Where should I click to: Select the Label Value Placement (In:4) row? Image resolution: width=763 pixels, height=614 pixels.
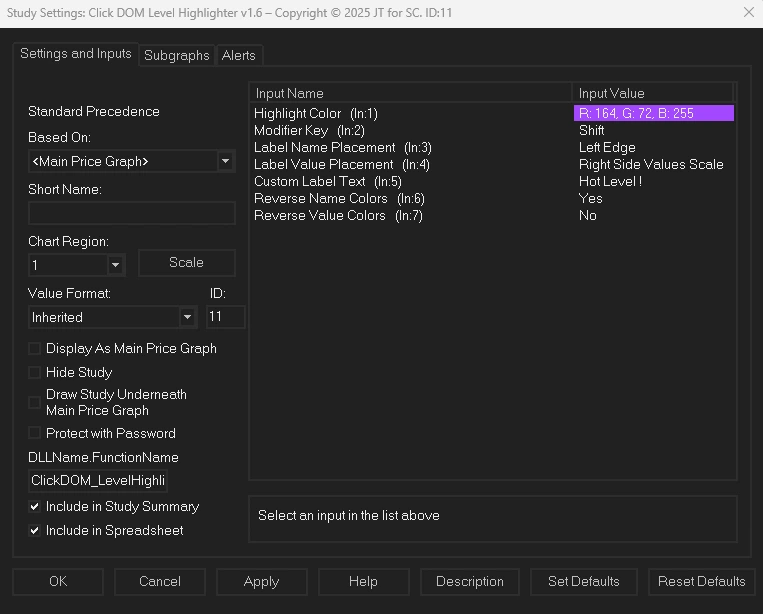click(x=493, y=164)
